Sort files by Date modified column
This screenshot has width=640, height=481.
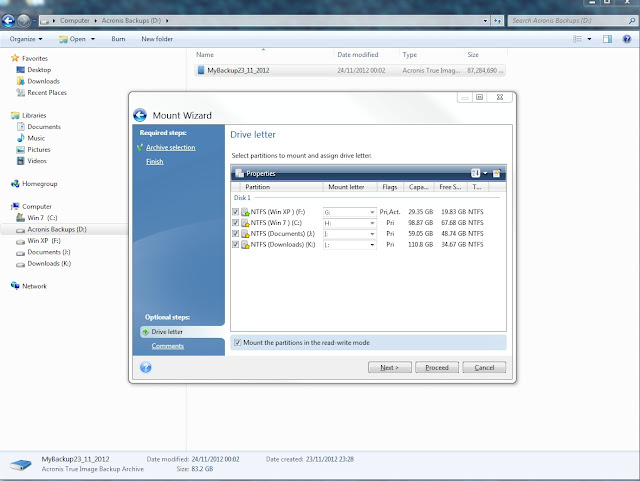click(358, 54)
